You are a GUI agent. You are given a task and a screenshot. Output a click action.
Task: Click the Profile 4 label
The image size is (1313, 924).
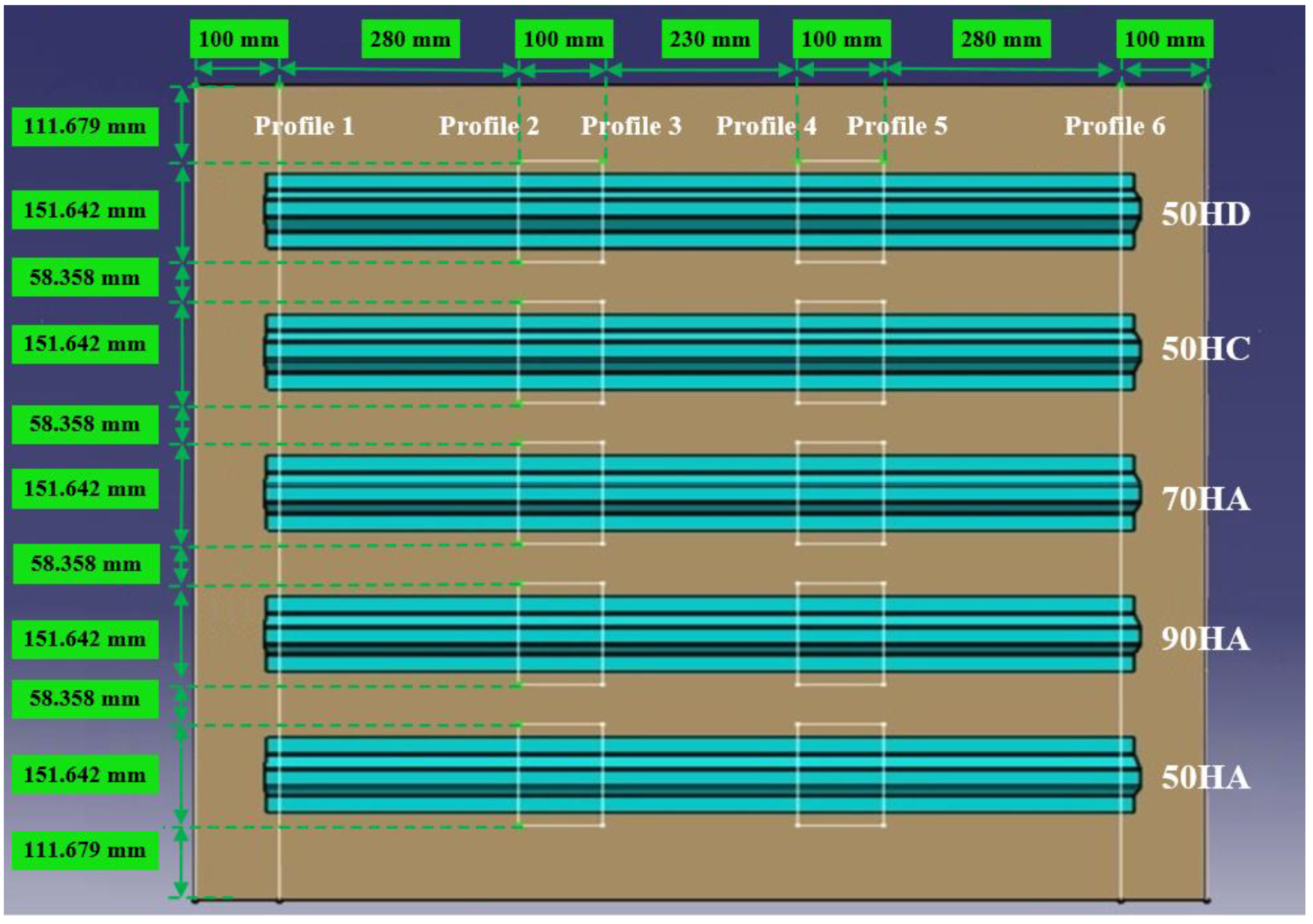766,126
